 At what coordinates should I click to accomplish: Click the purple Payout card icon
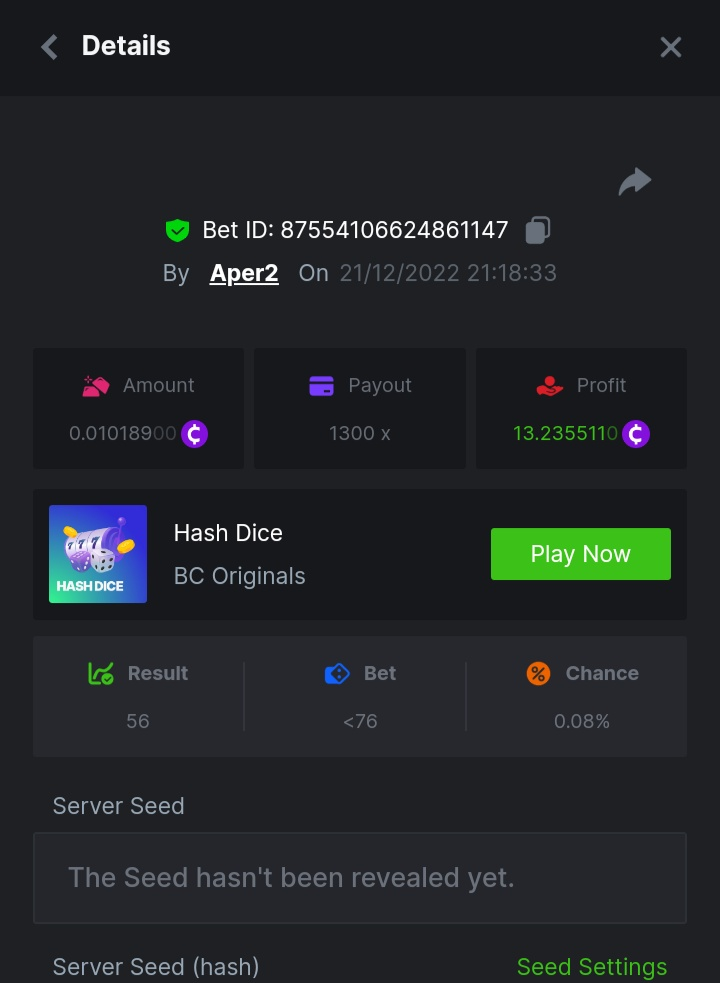[321, 386]
